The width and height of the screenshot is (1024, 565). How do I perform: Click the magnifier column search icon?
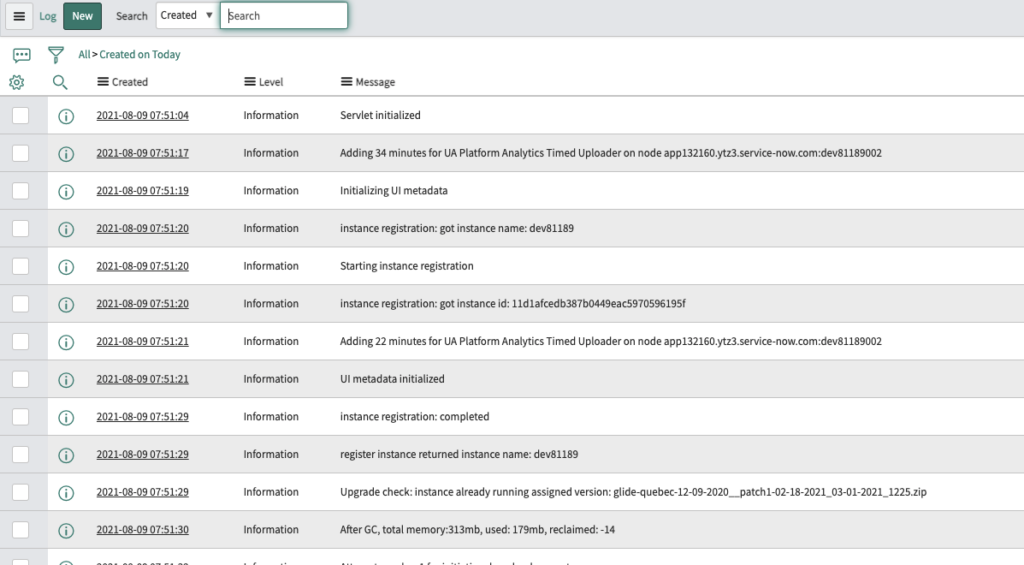point(59,82)
